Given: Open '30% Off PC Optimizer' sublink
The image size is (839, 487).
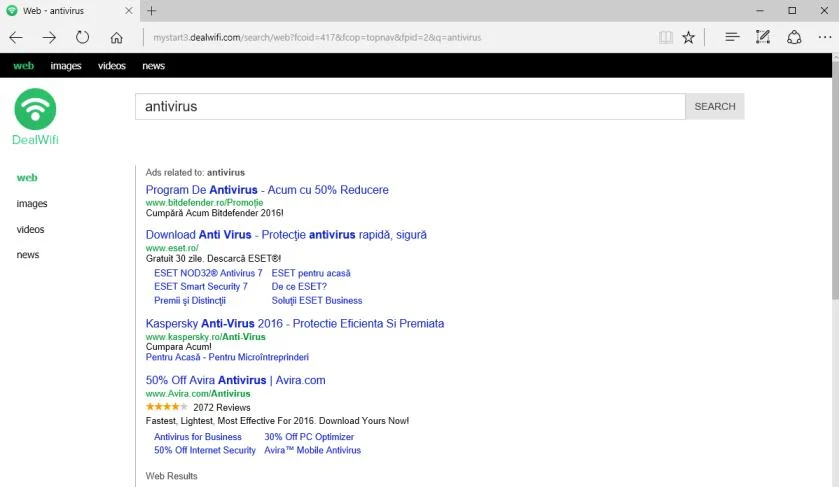Looking at the screenshot, I should point(309,437).
